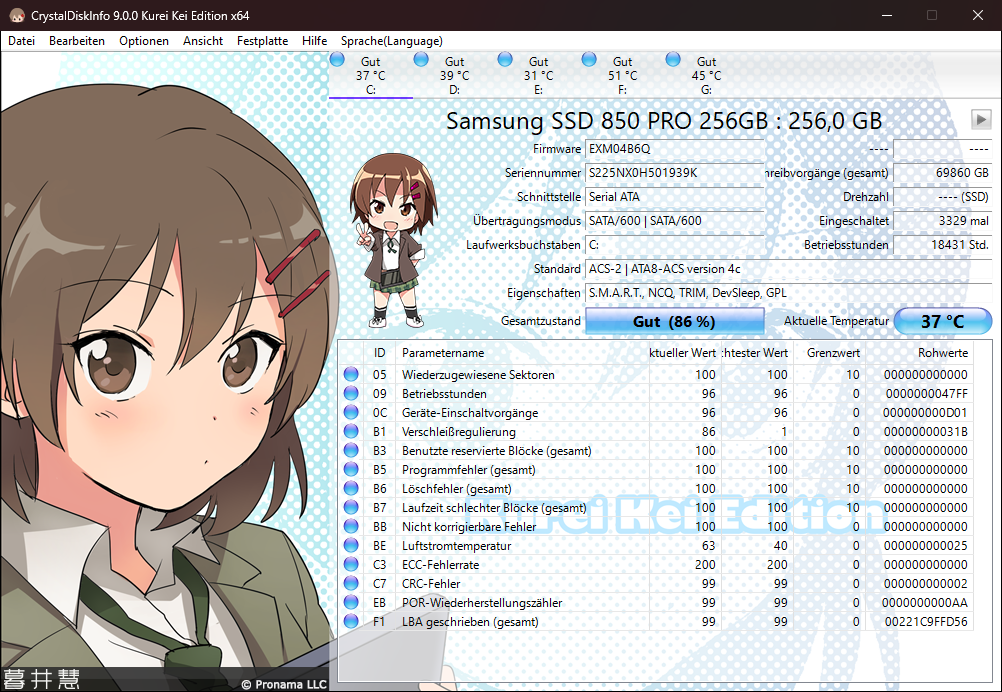Select drive D: status icon at 39 °C
The width and height of the screenshot is (1002, 692).
click(x=421, y=60)
